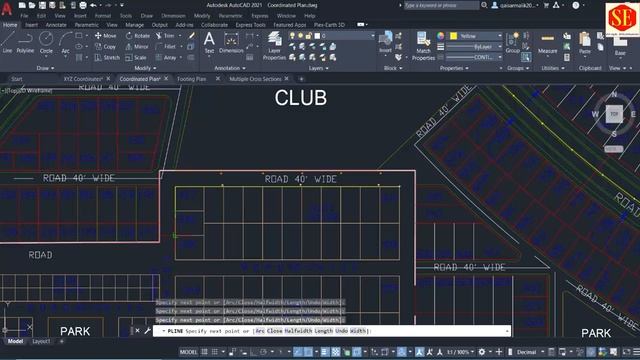Expand the Draw panel
640x360 pixels.
45,68
